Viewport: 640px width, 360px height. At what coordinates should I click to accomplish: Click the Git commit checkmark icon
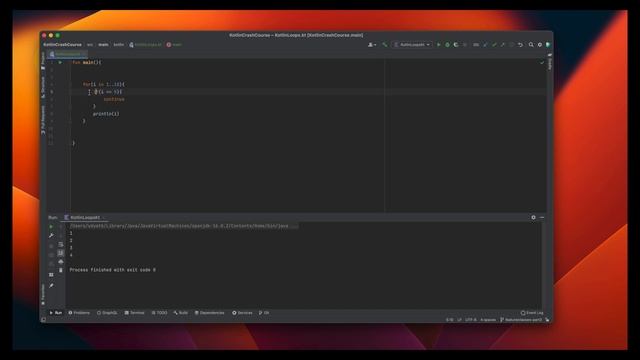(494, 44)
